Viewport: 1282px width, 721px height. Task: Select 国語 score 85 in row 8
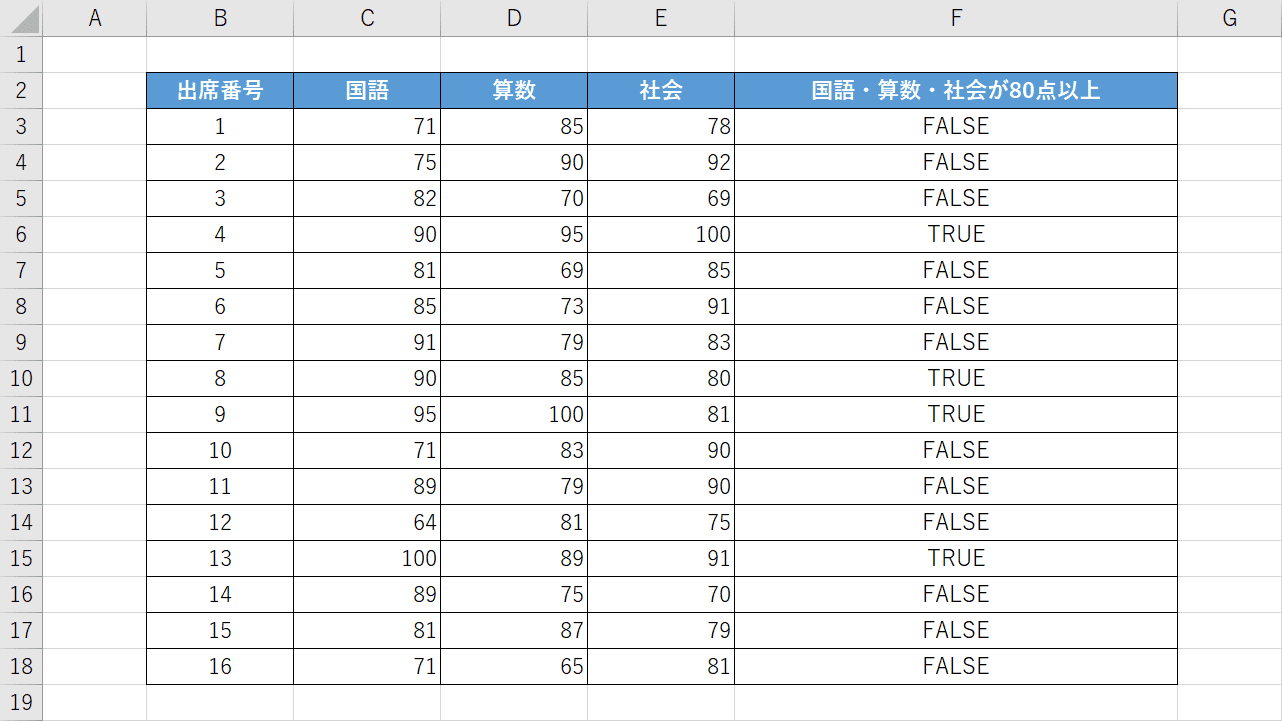coord(367,306)
